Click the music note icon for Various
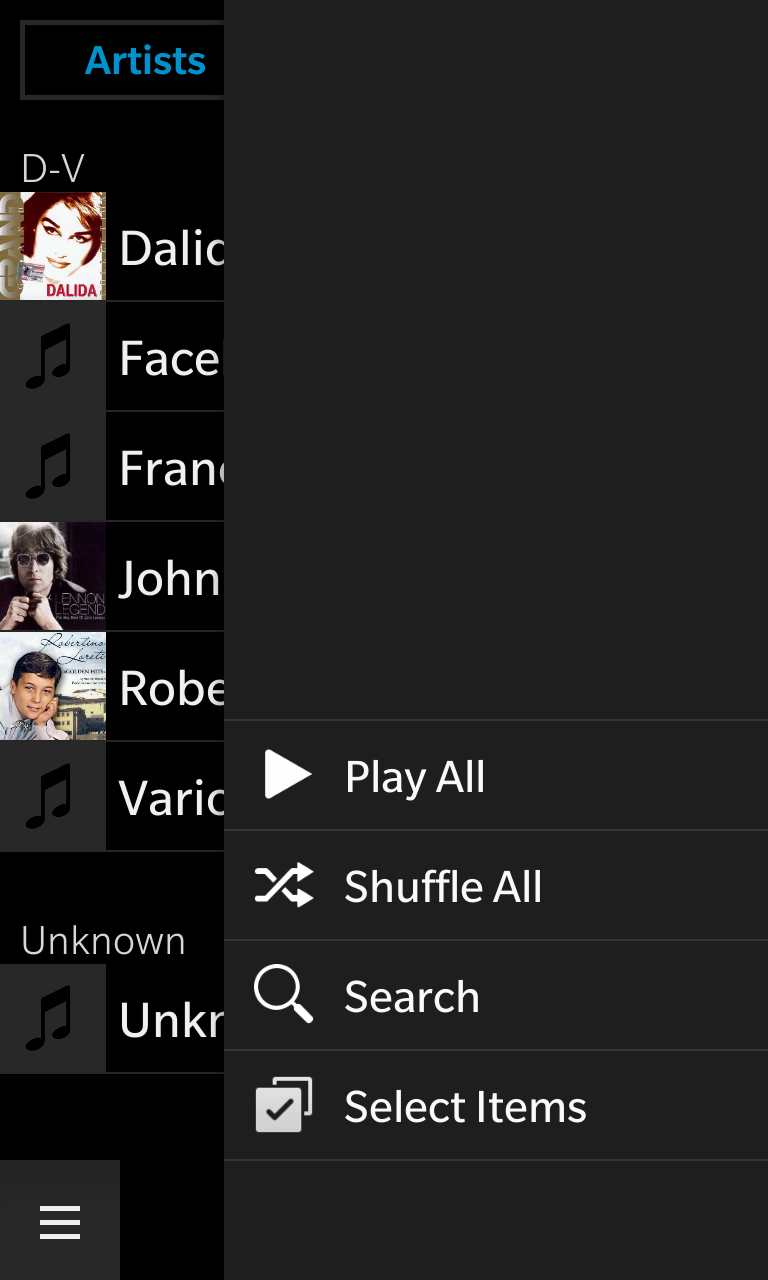The width and height of the screenshot is (768, 1280). click(52, 797)
